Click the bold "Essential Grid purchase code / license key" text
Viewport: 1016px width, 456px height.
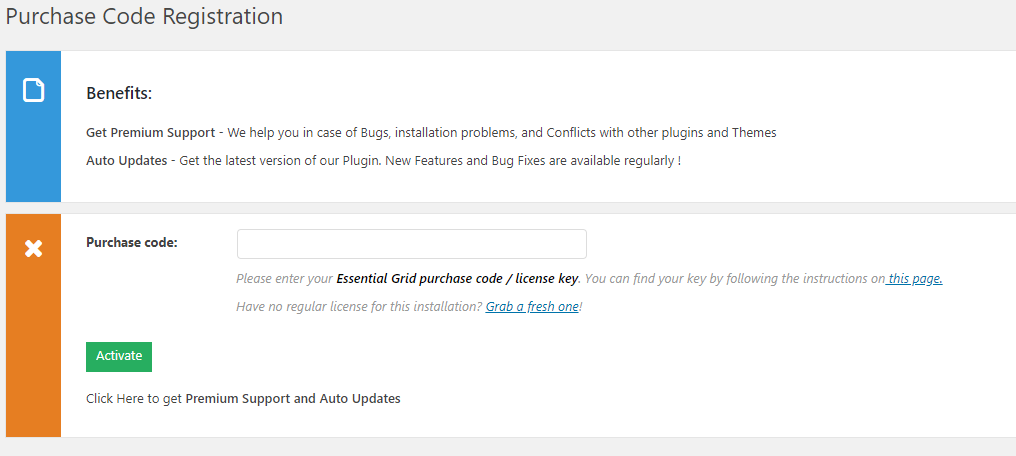coord(457,279)
